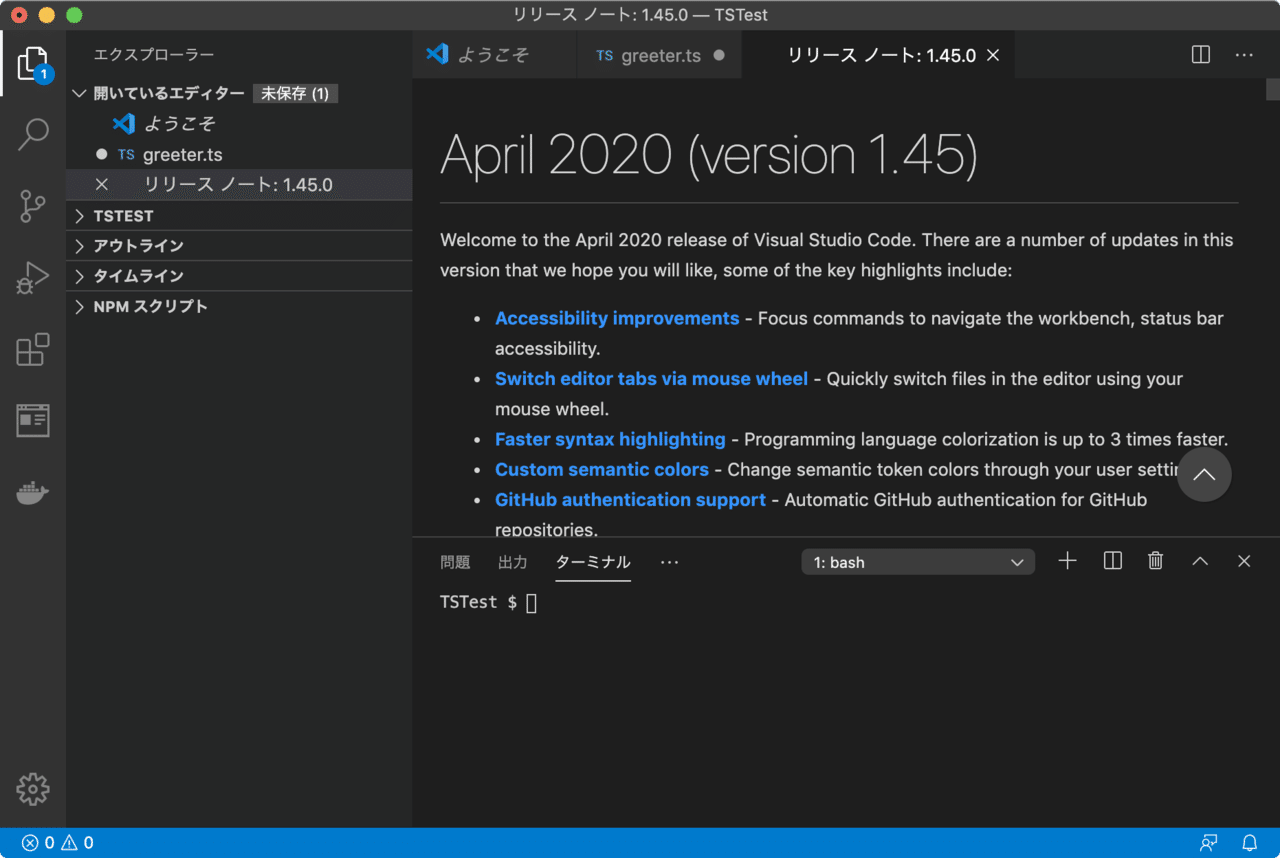
Task: Open the 1: bash terminal dropdown
Action: coord(916,561)
